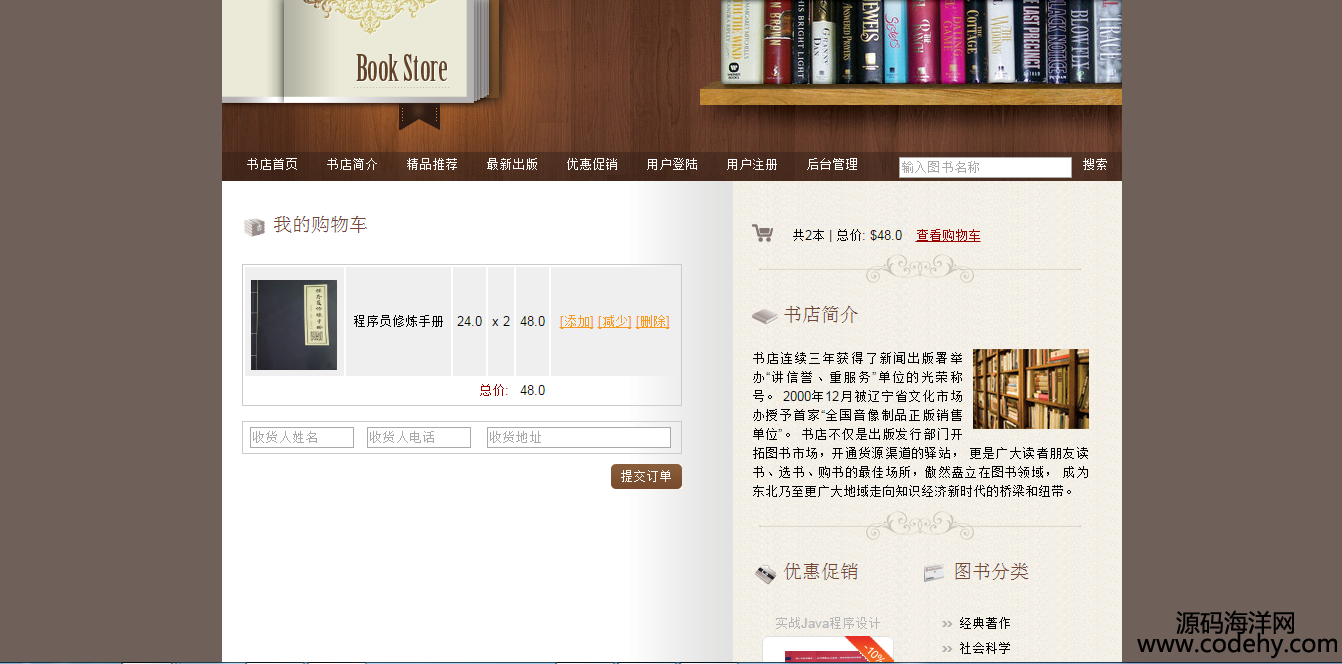
Task: Go to 最新出版 in navigation
Action: (x=512, y=165)
